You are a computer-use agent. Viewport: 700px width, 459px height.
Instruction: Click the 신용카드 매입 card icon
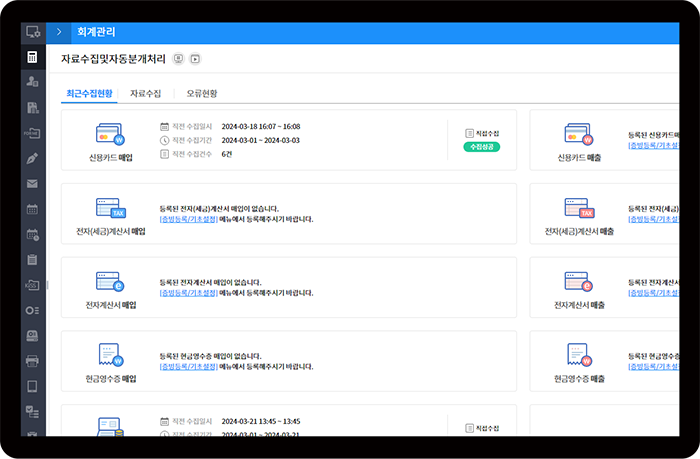(110, 134)
